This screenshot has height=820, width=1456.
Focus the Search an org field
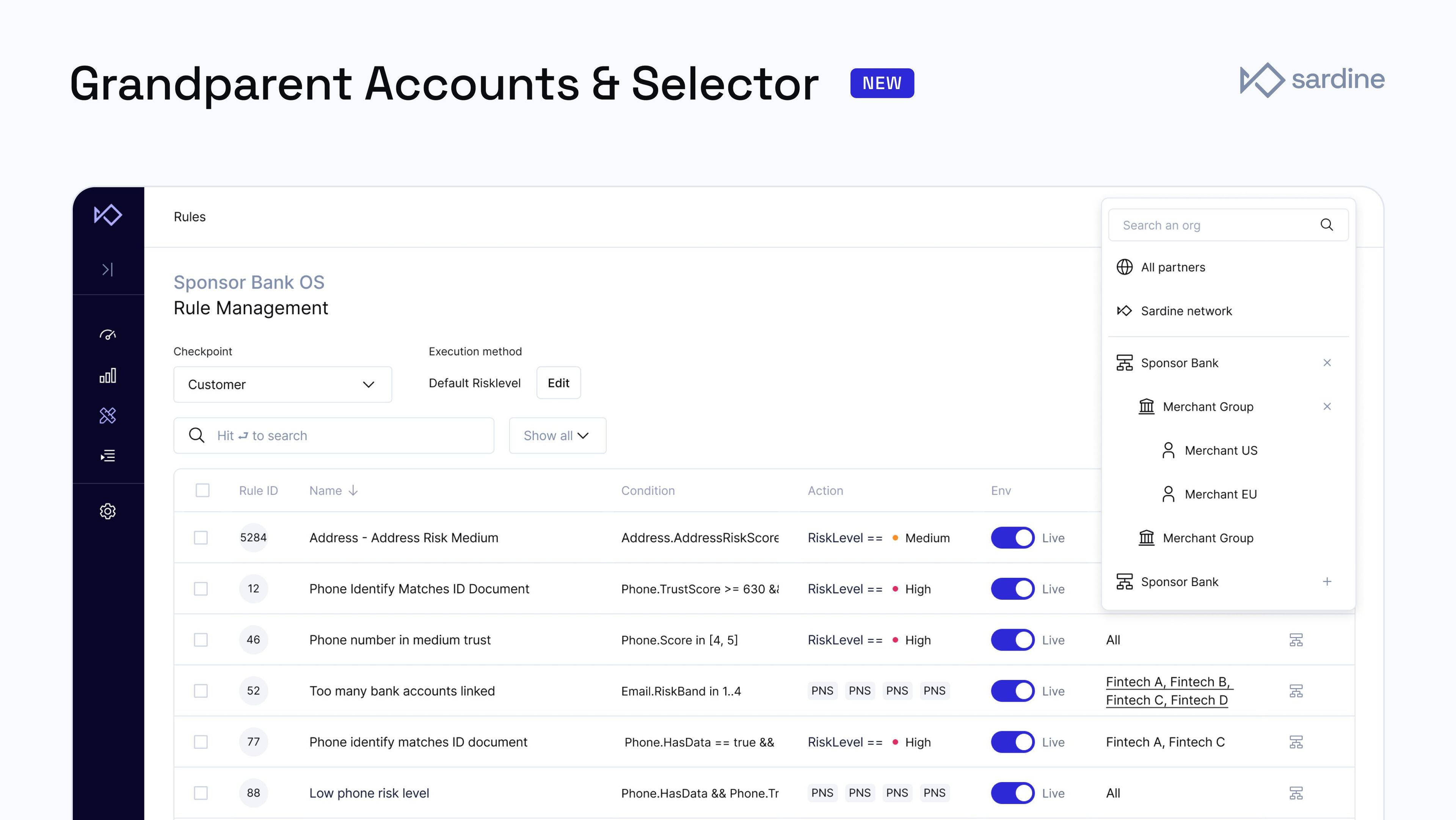tap(1228, 225)
